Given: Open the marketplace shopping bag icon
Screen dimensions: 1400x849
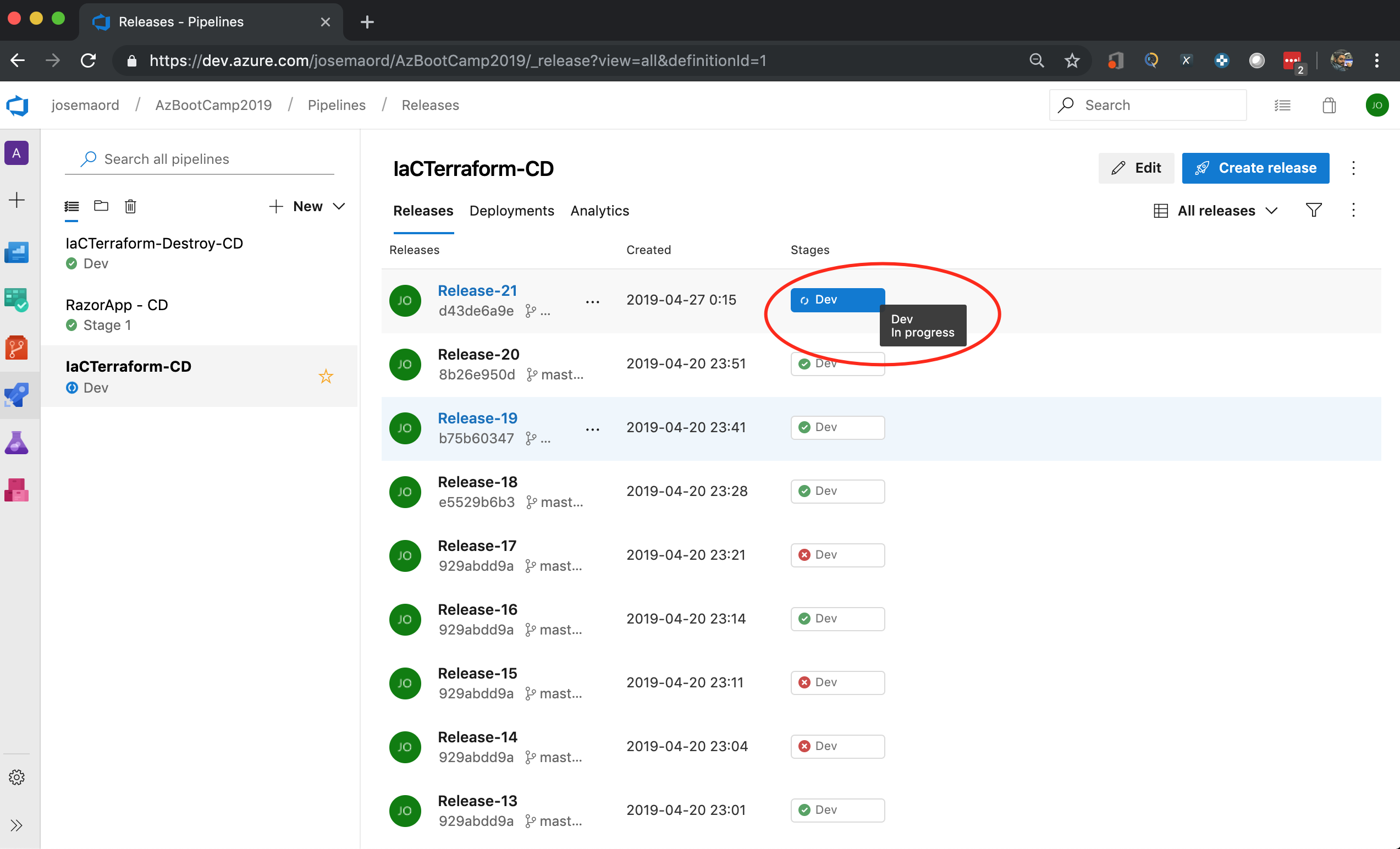Looking at the screenshot, I should (1329, 105).
